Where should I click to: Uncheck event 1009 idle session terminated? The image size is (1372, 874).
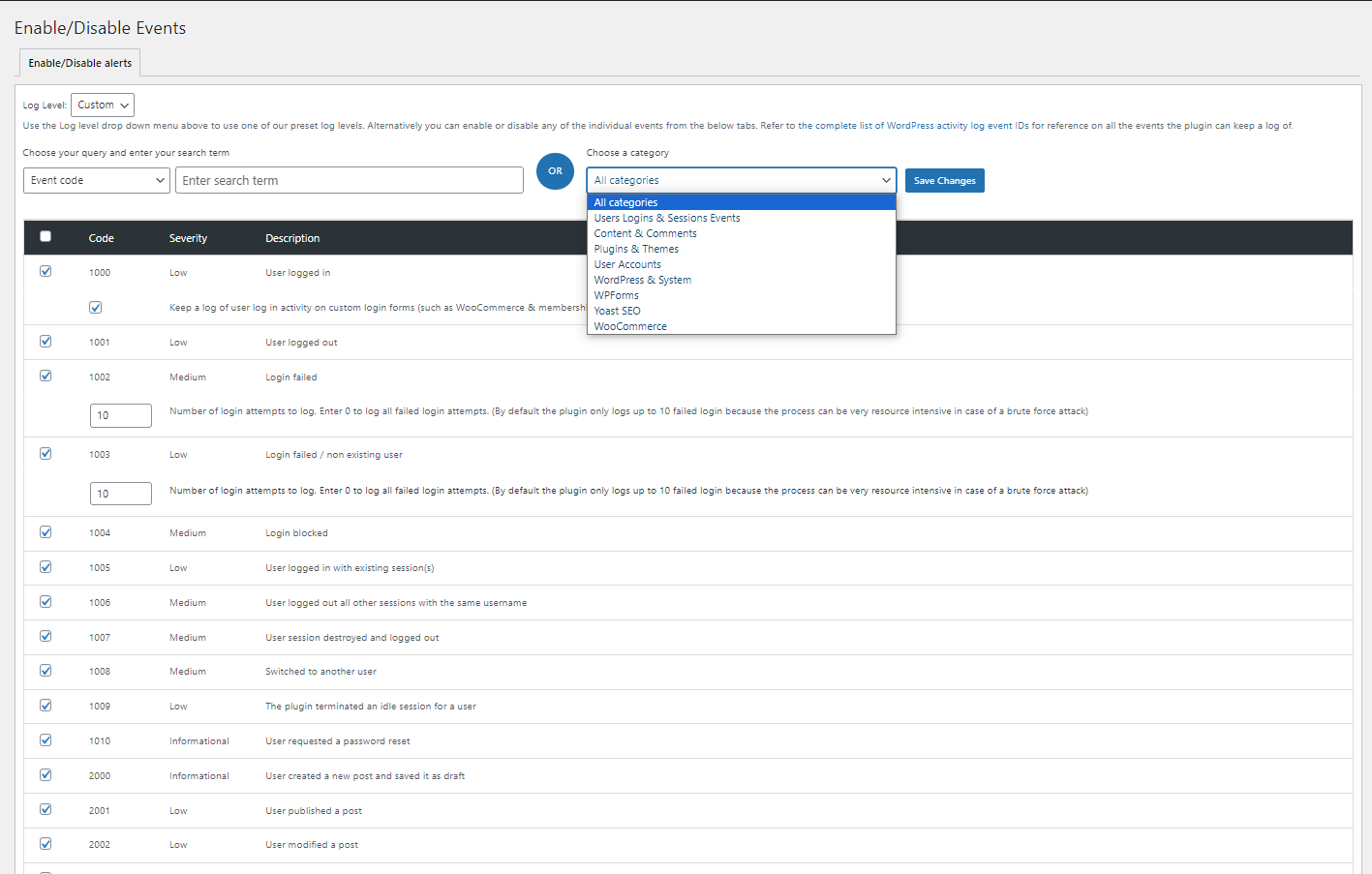coord(46,705)
